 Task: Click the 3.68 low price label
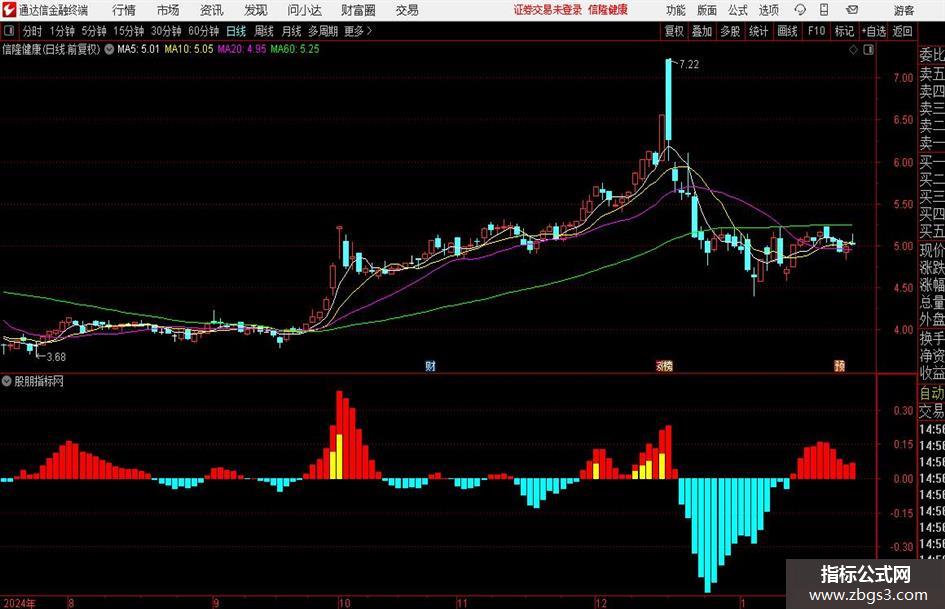(55, 356)
